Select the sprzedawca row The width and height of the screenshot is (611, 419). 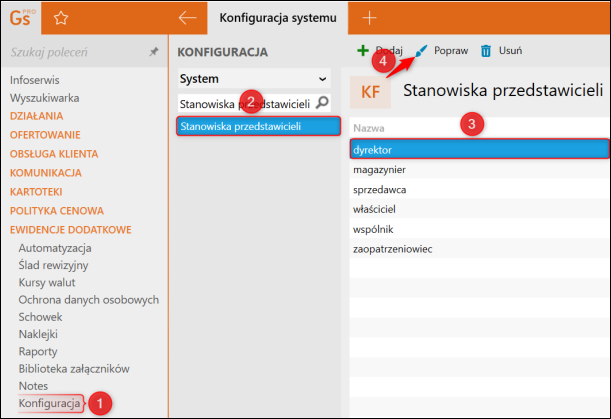(x=480, y=190)
